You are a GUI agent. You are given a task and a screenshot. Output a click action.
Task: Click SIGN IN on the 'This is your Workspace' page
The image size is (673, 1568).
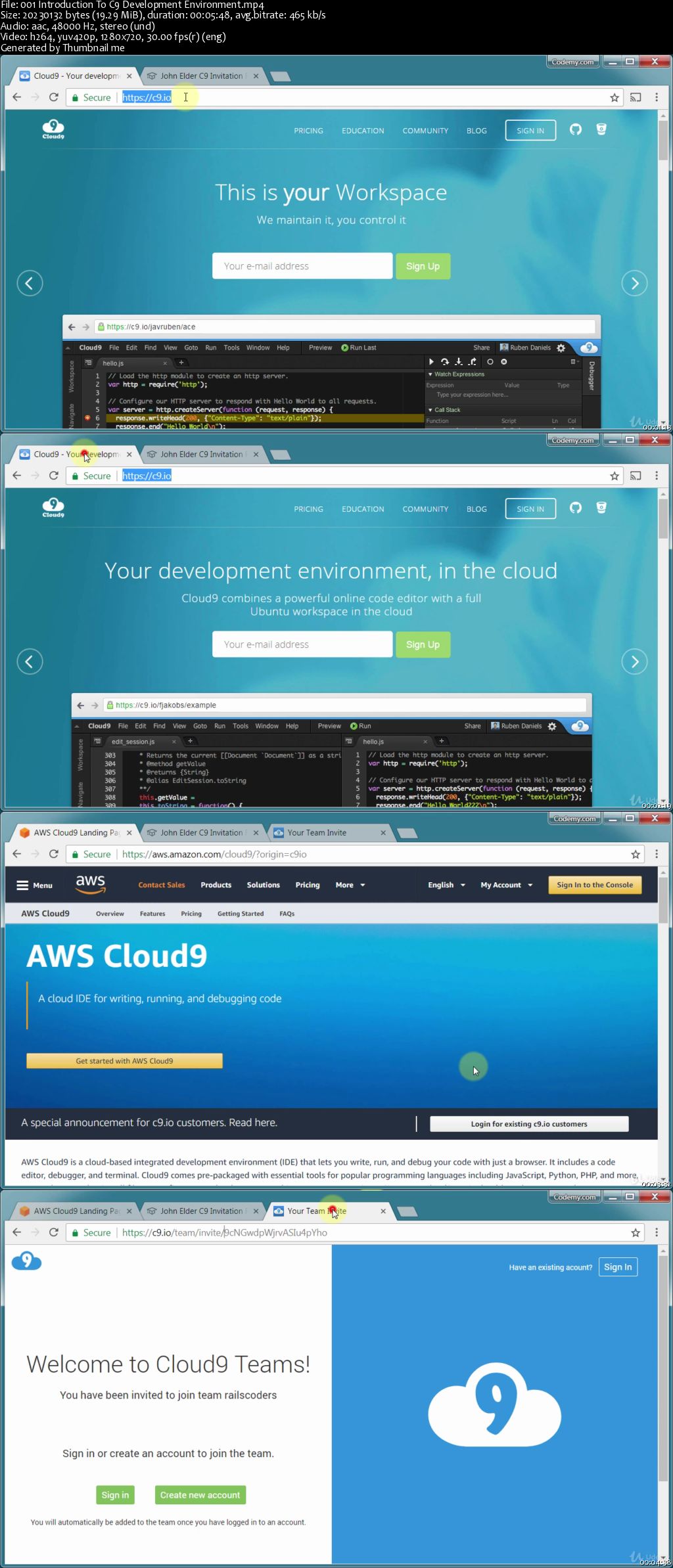(530, 130)
